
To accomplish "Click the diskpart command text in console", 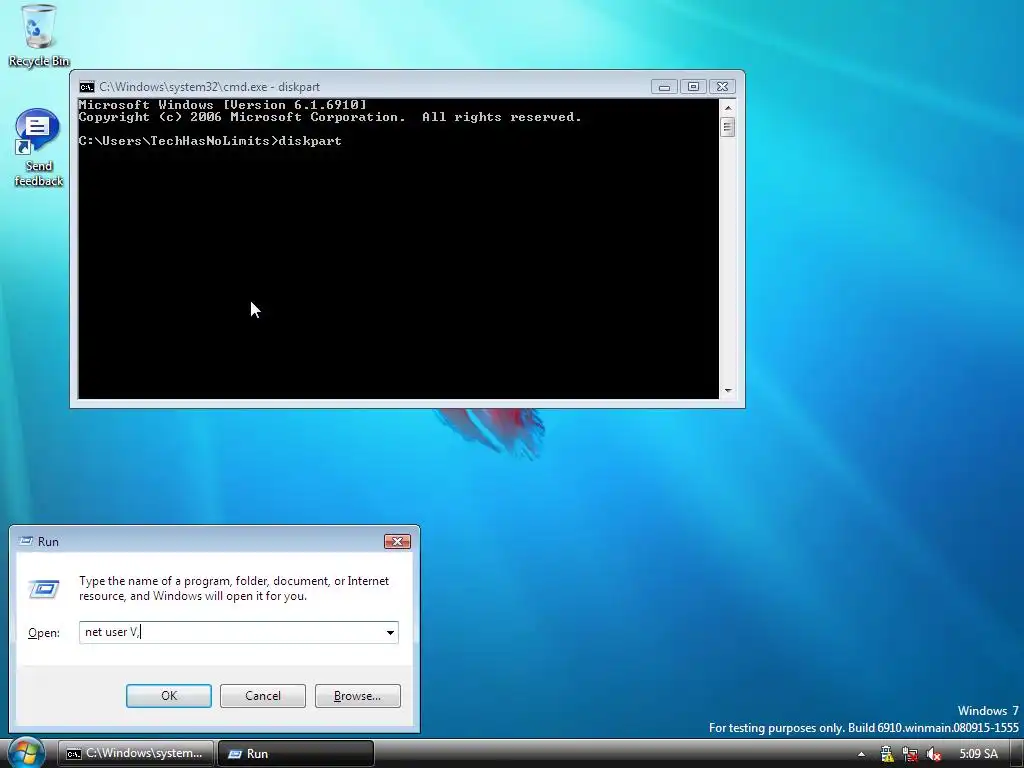I will pyautogui.click(x=310, y=141).
